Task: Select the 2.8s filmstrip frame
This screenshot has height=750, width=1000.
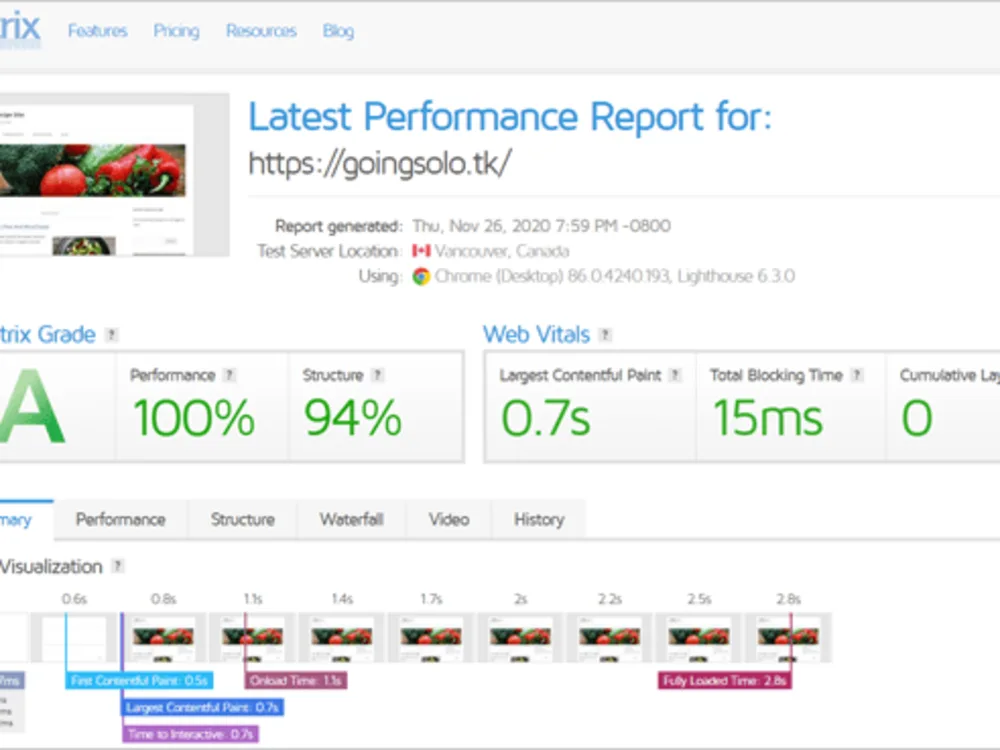Action: 788,638
